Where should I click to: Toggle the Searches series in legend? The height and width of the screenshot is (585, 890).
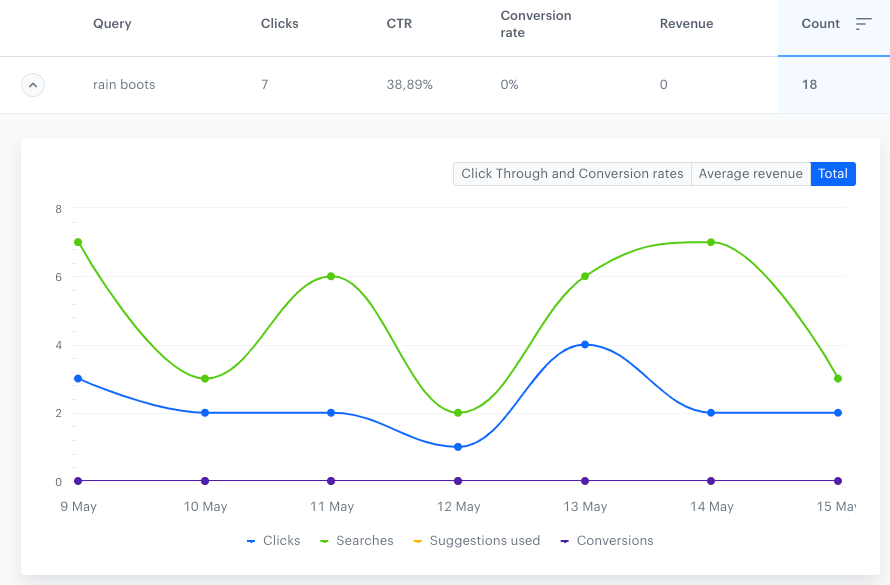(357, 541)
